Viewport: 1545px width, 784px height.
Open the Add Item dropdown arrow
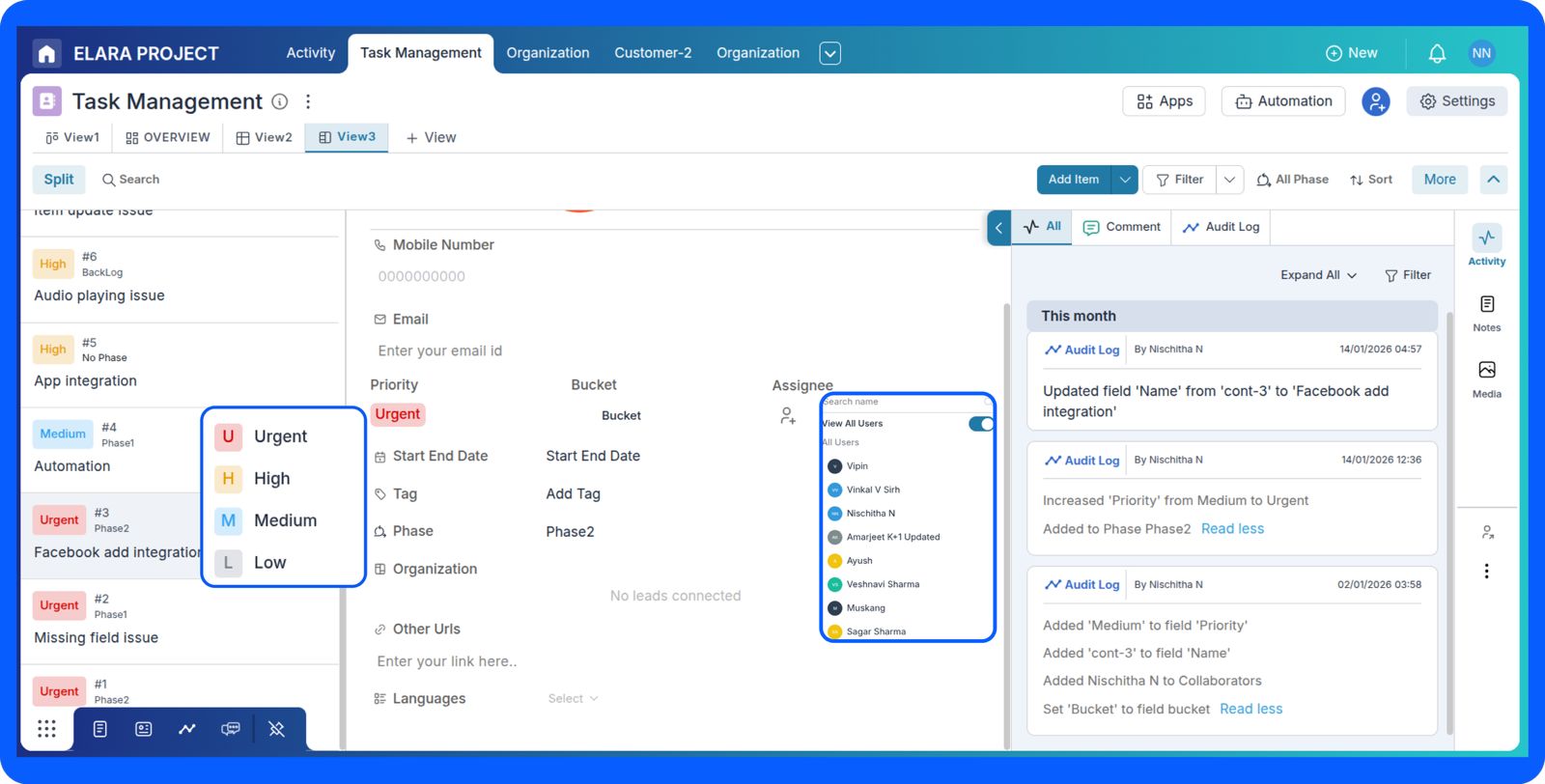(1125, 180)
